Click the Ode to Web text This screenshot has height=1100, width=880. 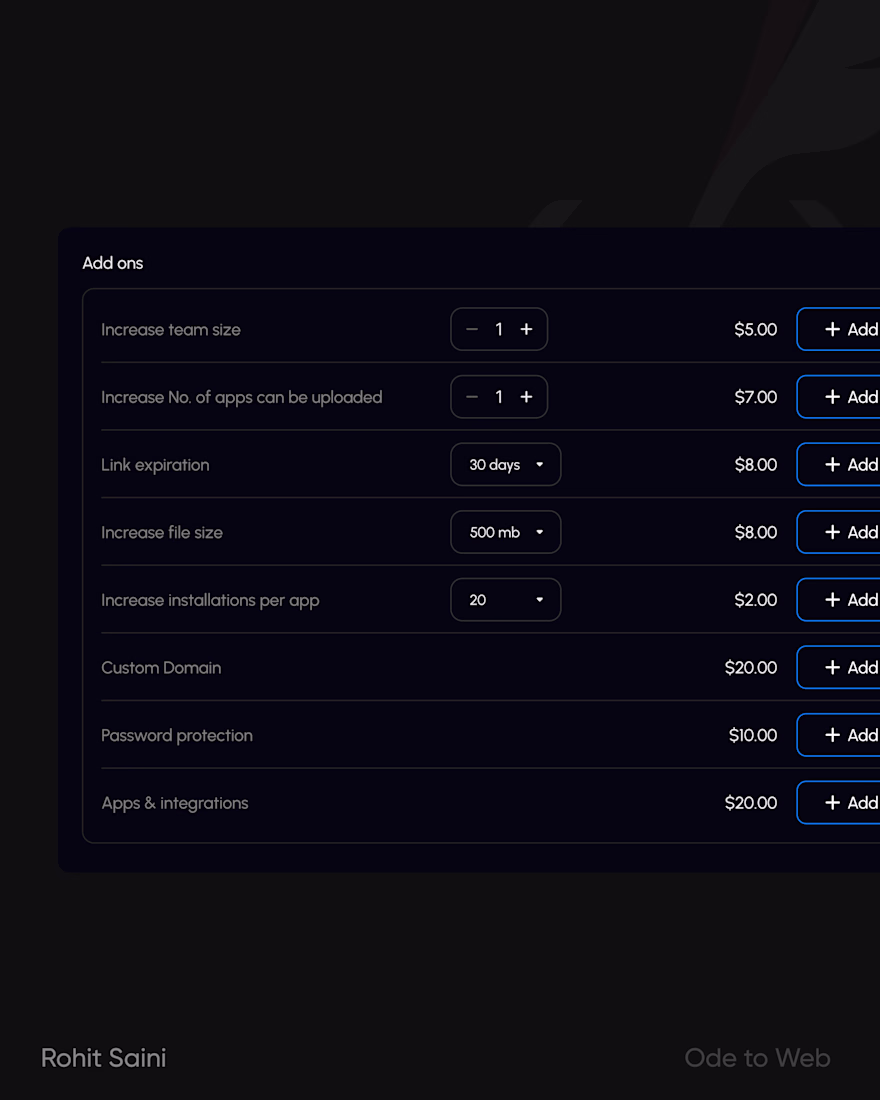pyautogui.click(x=757, y=1058)
